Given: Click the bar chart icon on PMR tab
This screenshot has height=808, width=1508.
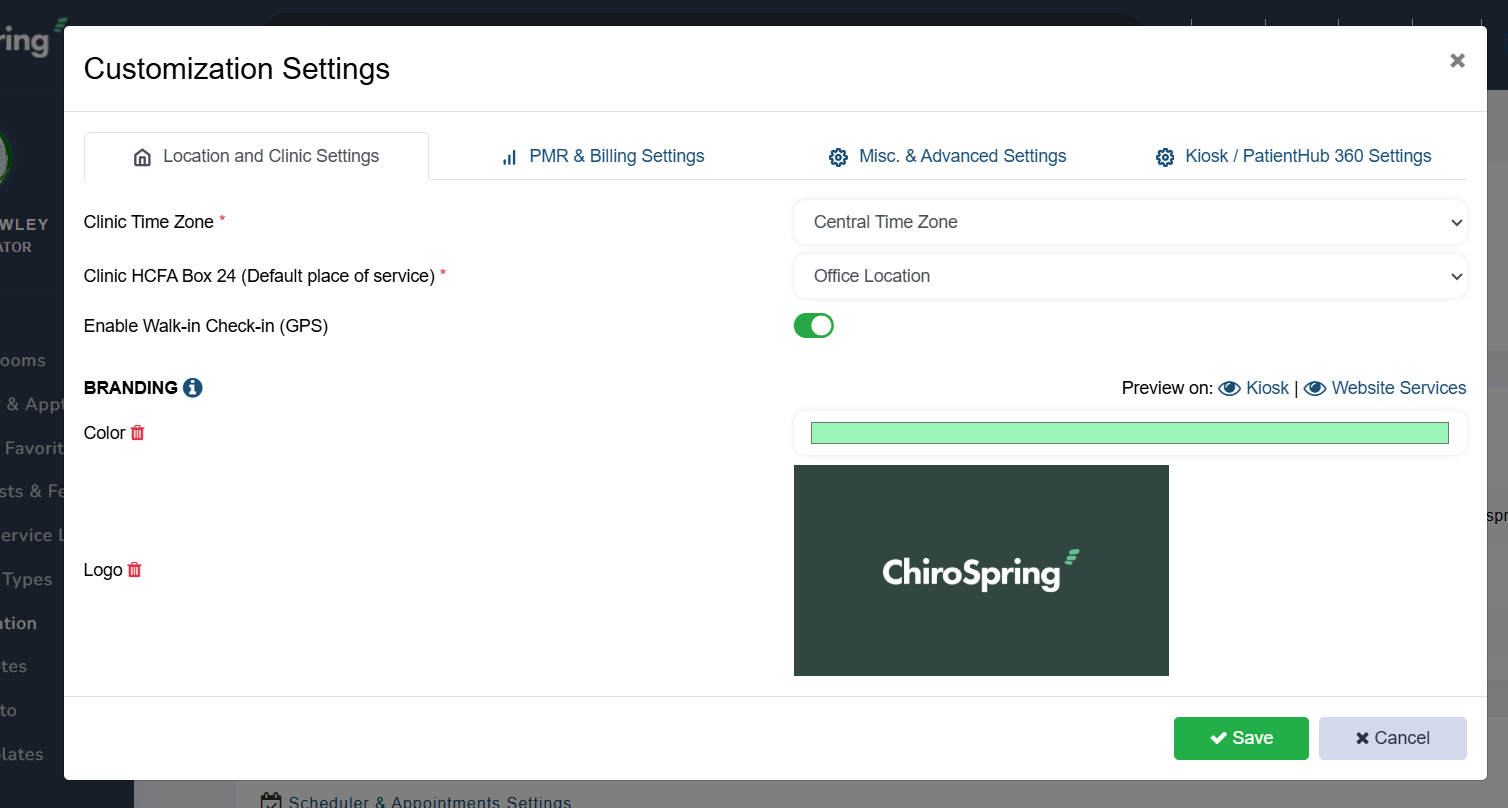Looking at the screenshot, I should (510, 157).
